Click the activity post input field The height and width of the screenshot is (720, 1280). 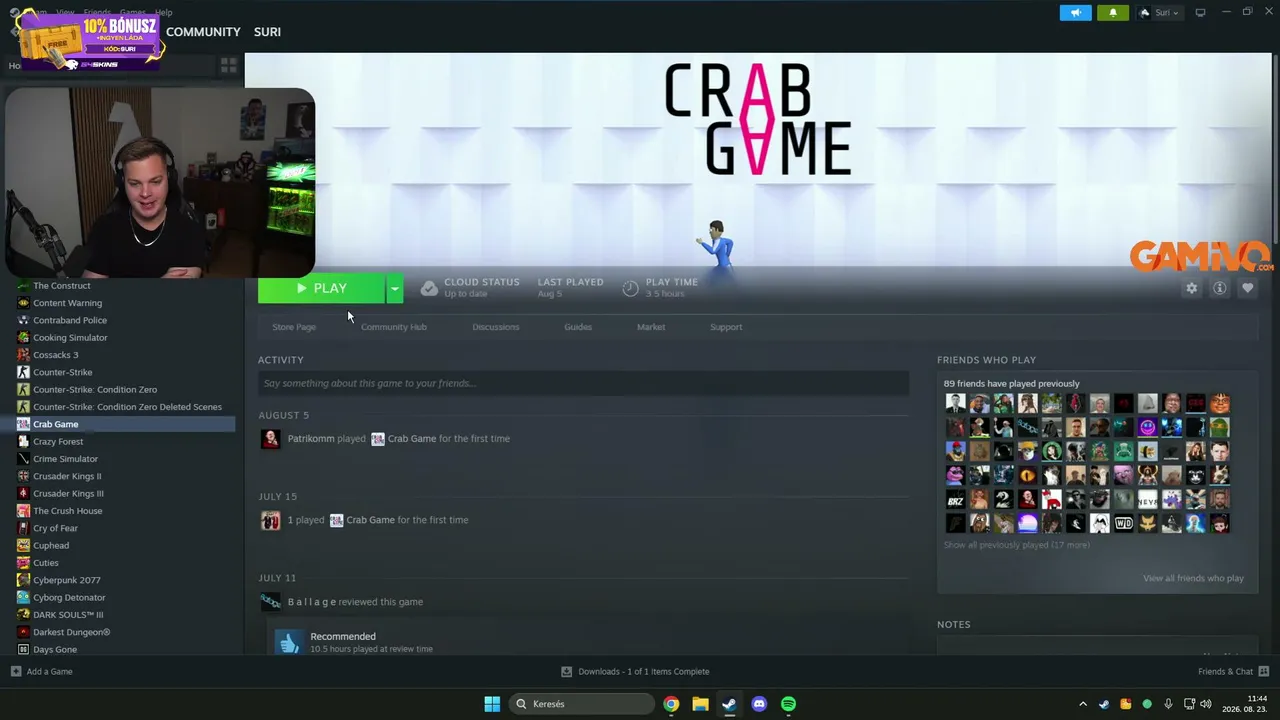coord(584,383)
